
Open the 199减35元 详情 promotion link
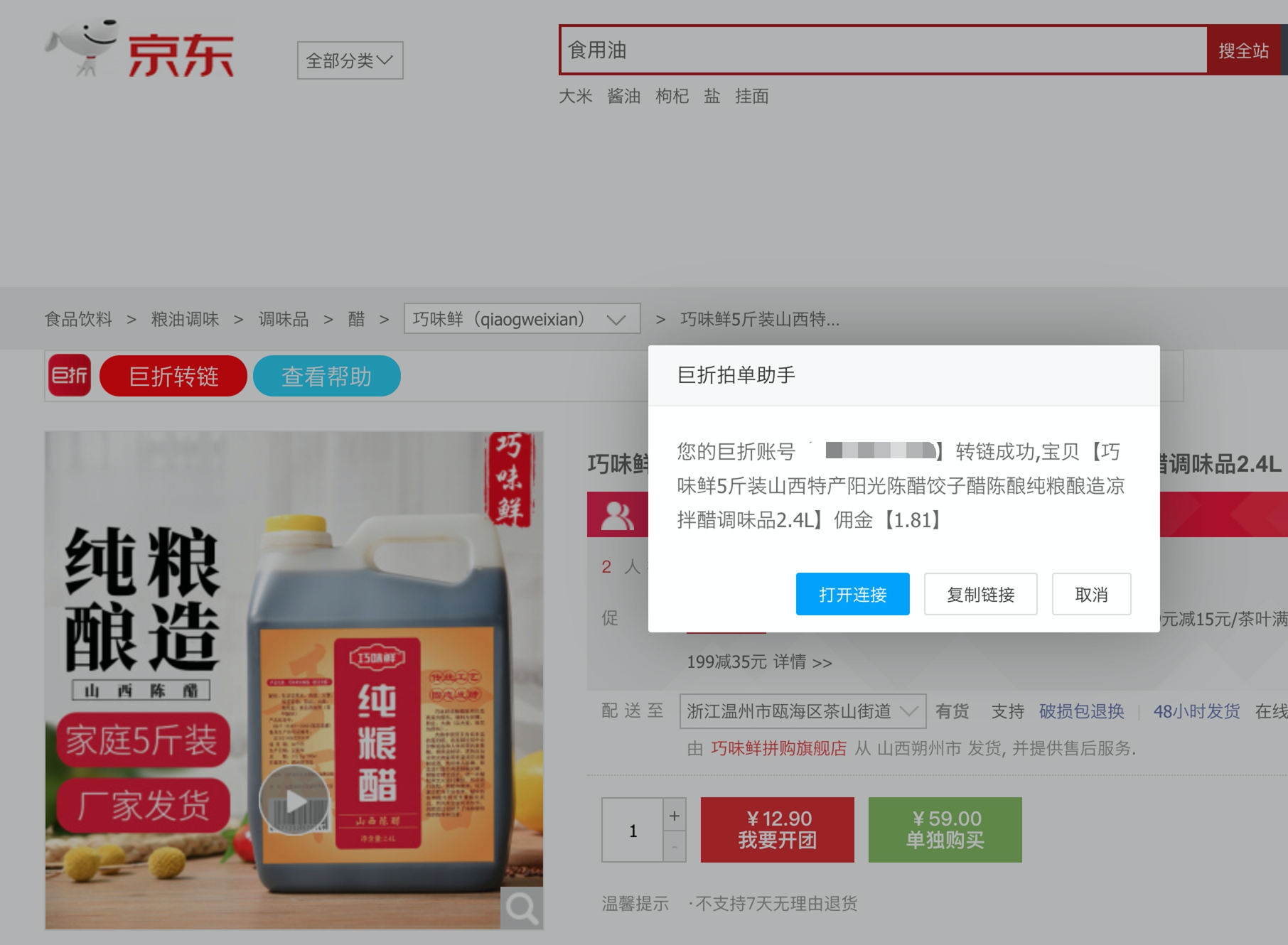coord(759,662)
